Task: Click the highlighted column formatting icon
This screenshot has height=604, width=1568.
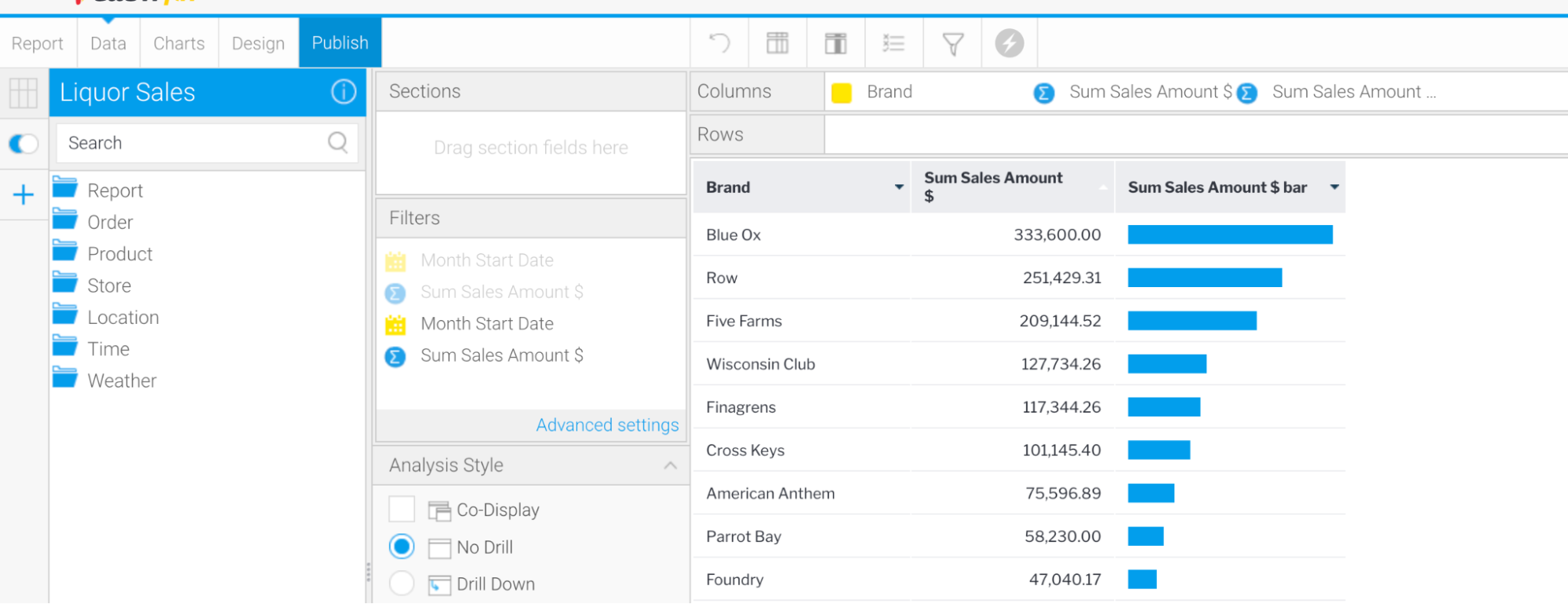Action: (835, 42)
